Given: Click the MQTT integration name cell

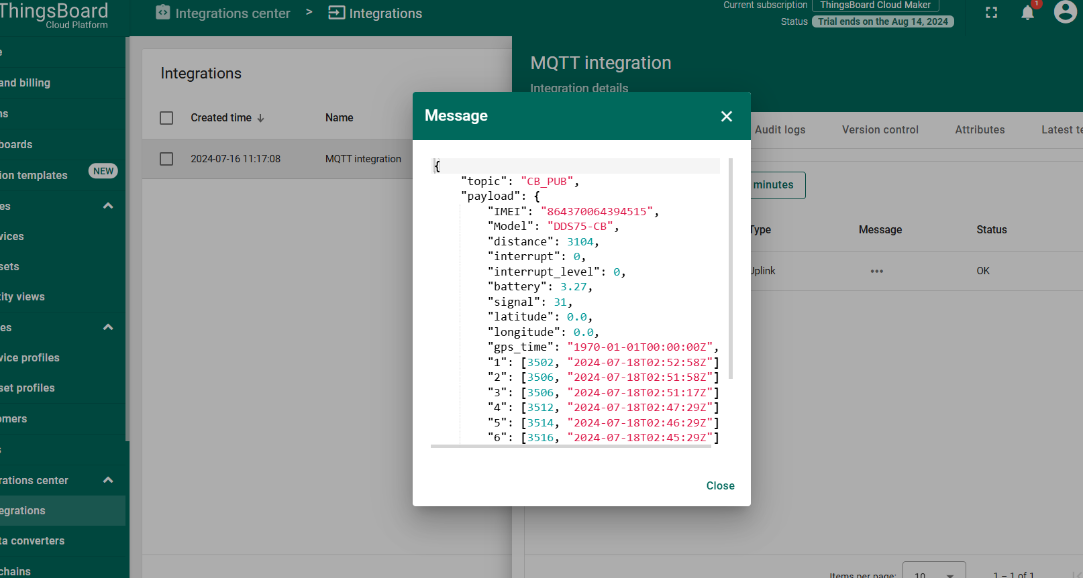Looking at the screenshot, I should (363, 159).
